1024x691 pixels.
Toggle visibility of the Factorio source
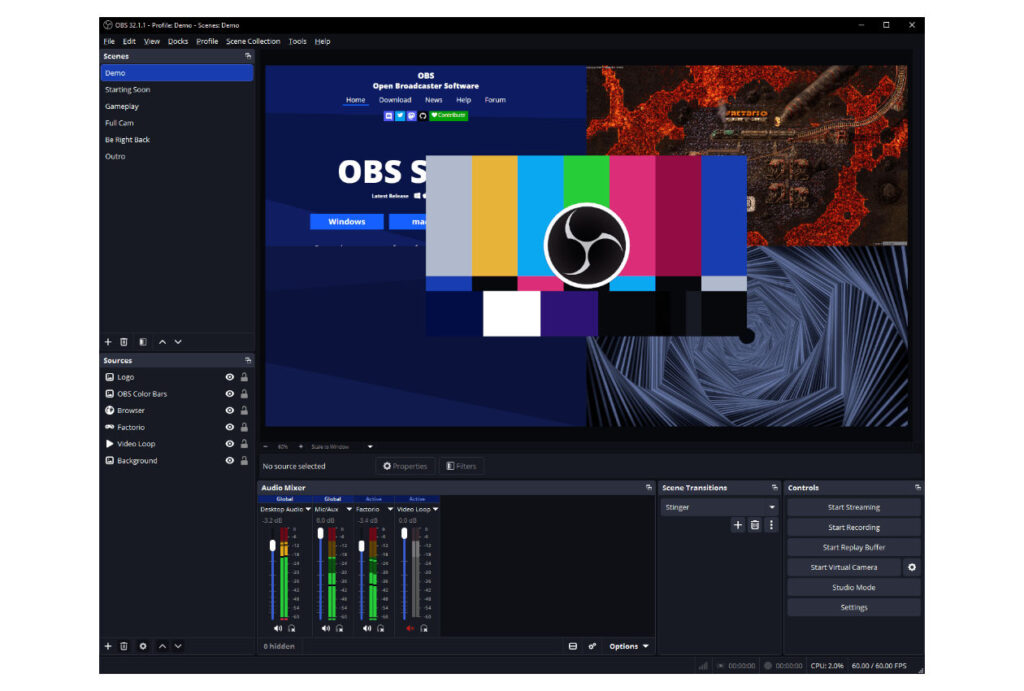[x=229, y=427]
